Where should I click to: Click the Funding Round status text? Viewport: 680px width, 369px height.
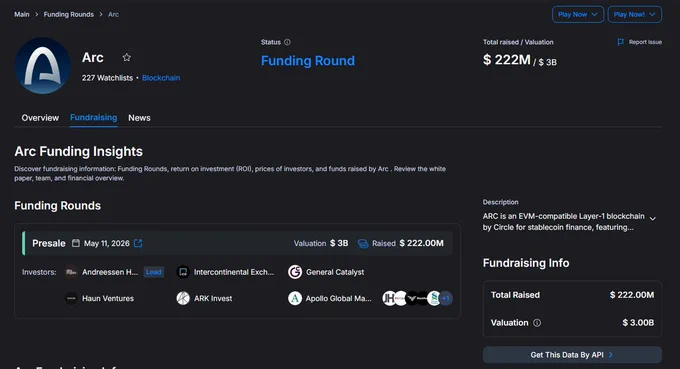coord(308,61)
